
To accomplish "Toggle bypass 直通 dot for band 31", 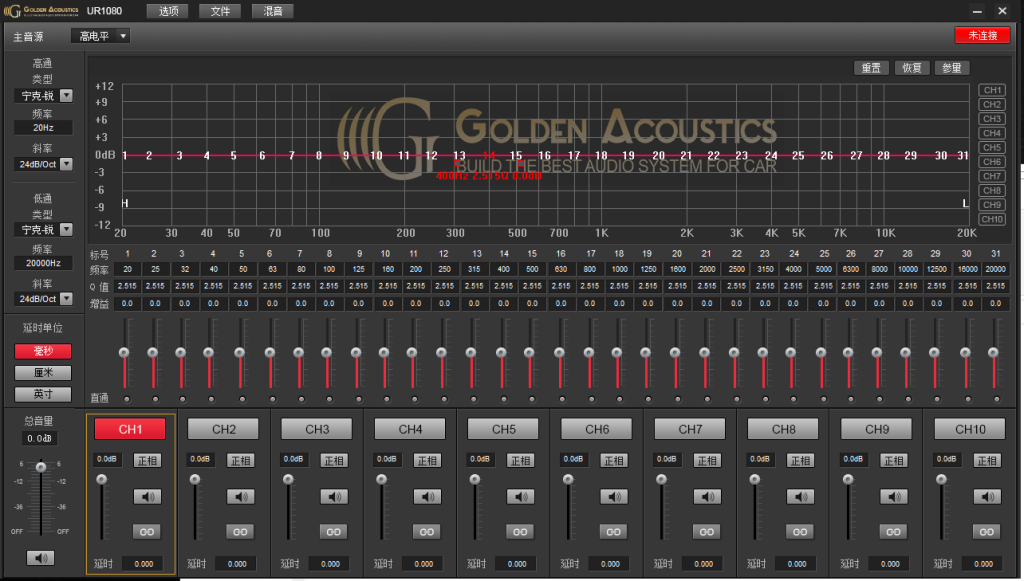I will coord(997,399).
